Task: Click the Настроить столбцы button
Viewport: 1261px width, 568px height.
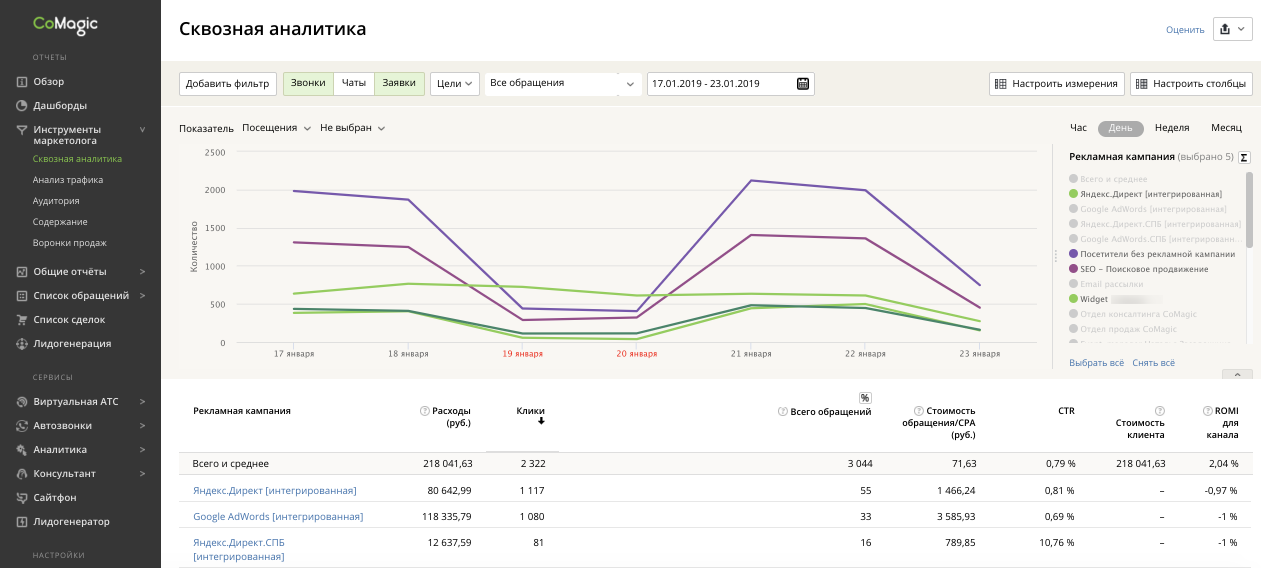Action: pyautogui.click(x=1191, y=84)
